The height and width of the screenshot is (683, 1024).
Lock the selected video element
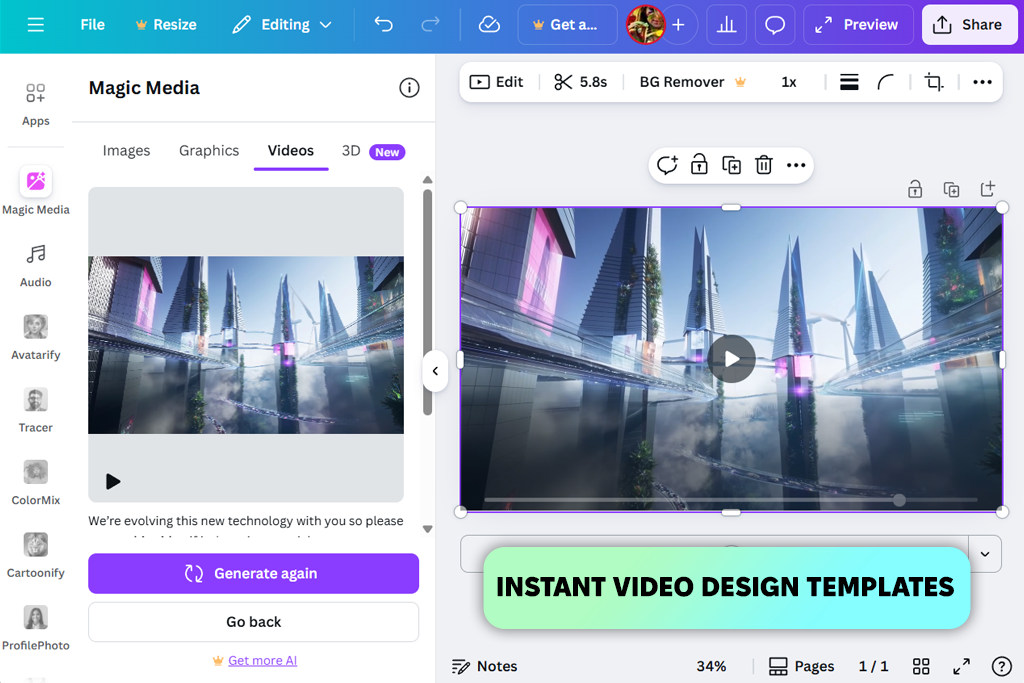(x=699, y=165)
